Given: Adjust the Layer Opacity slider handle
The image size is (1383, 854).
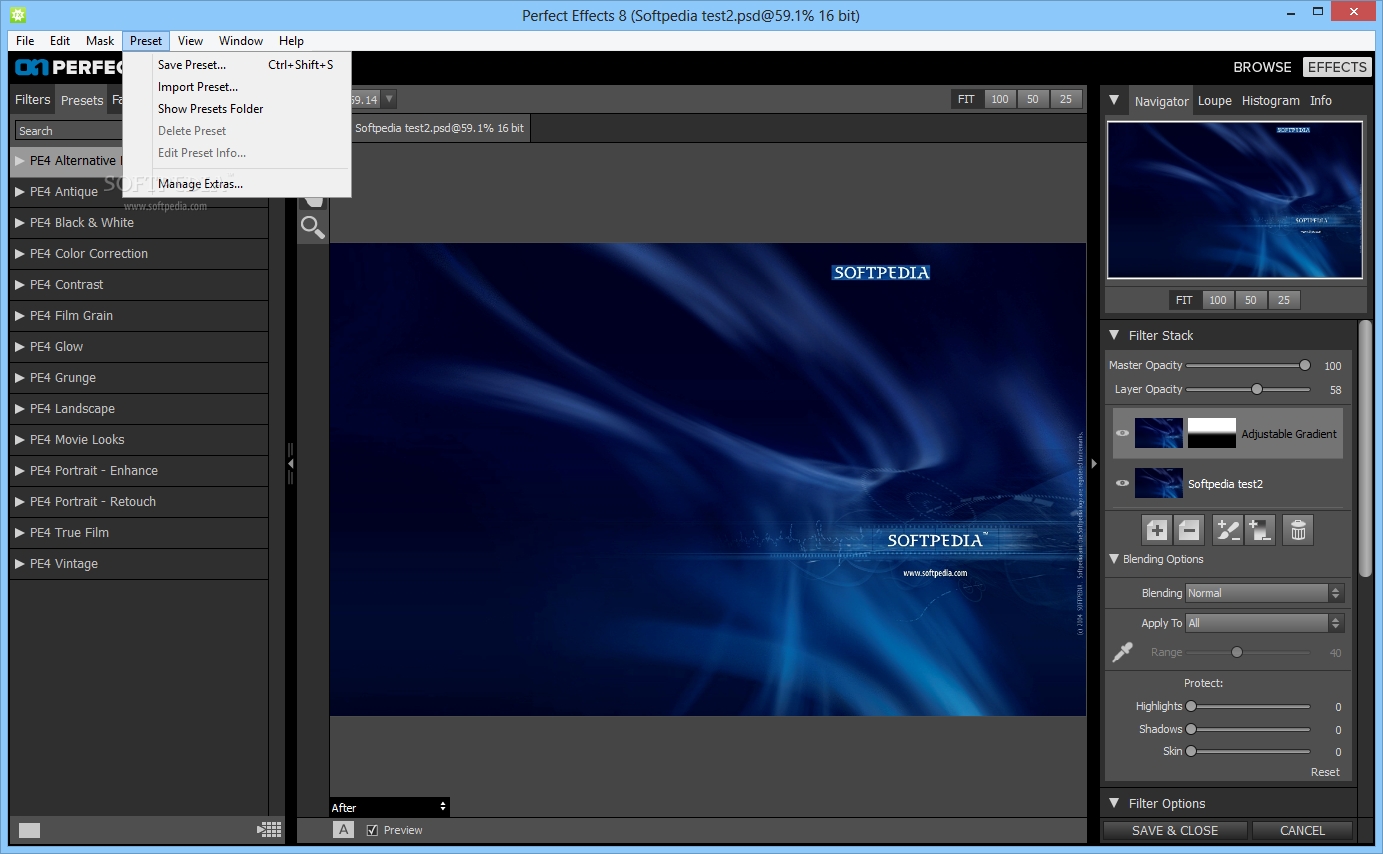Looking at the screenshot, I should 1257,389.
